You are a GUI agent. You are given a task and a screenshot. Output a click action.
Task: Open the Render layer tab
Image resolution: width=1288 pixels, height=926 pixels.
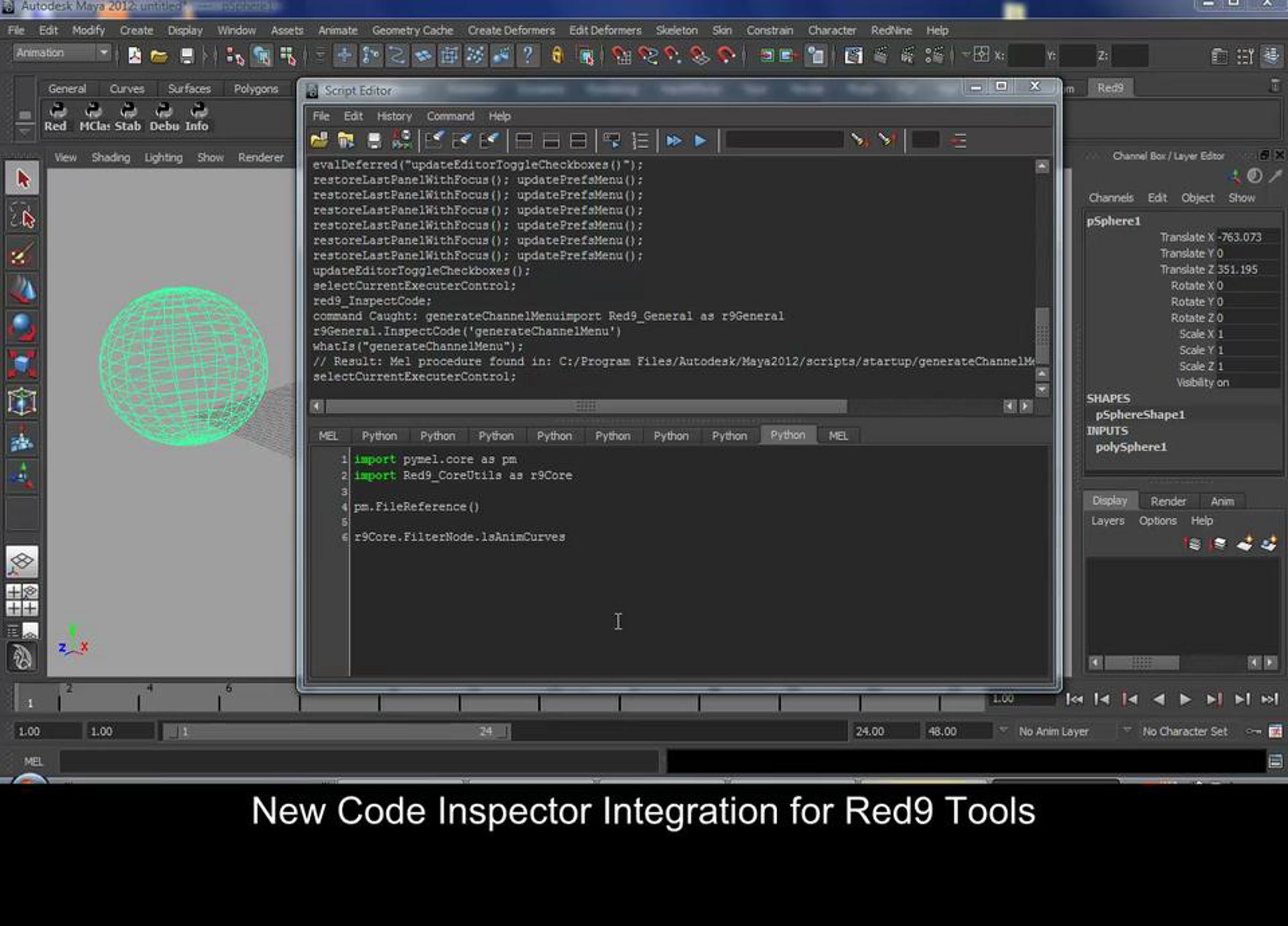coord(1168,501)
